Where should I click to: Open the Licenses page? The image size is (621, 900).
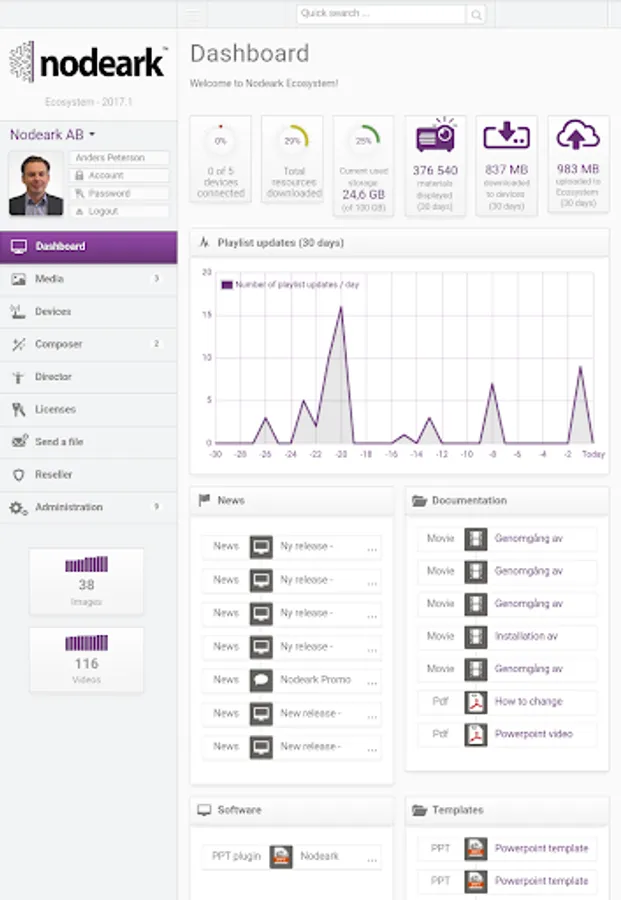click(88, 409)
